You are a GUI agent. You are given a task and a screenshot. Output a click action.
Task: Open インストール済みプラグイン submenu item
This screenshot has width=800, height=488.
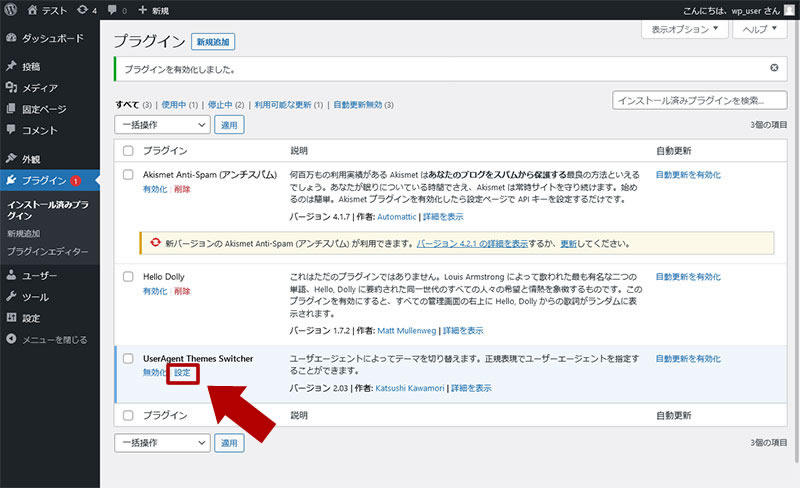48,210
